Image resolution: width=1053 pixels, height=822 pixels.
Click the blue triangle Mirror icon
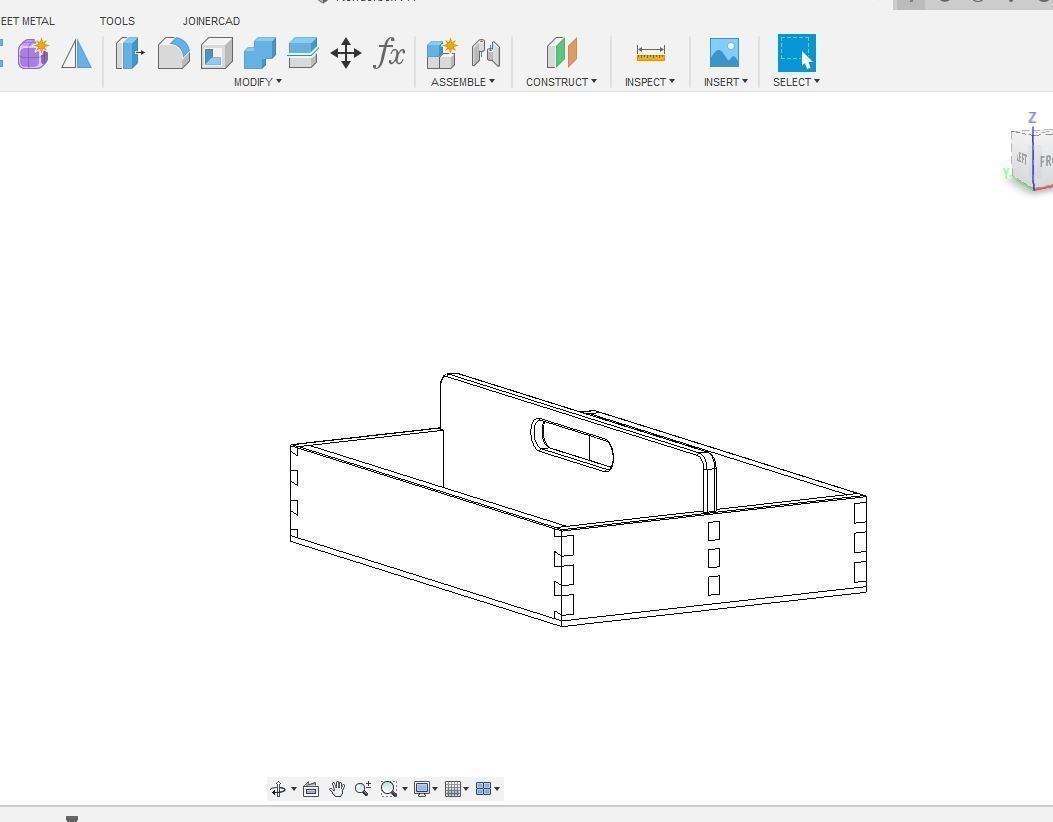point(76,53)
